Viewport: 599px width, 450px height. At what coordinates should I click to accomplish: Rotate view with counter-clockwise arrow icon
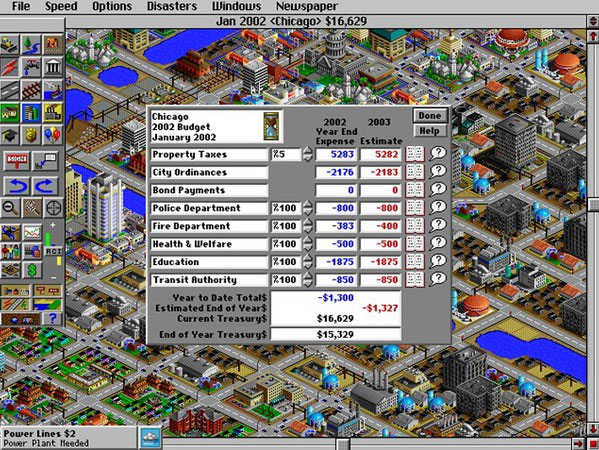point(17,186)
